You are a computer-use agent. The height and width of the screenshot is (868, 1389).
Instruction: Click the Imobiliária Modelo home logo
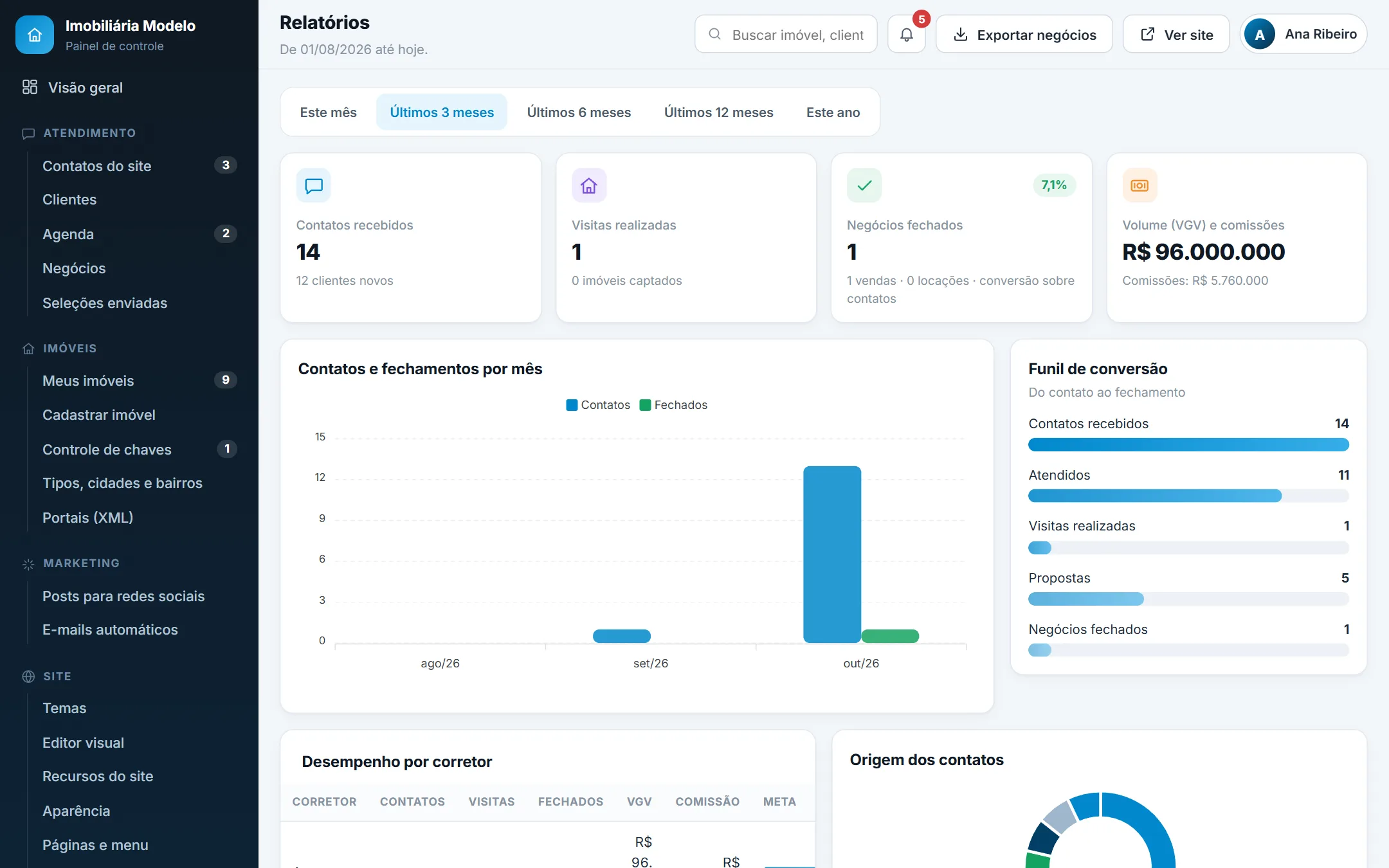coord(35,35)
